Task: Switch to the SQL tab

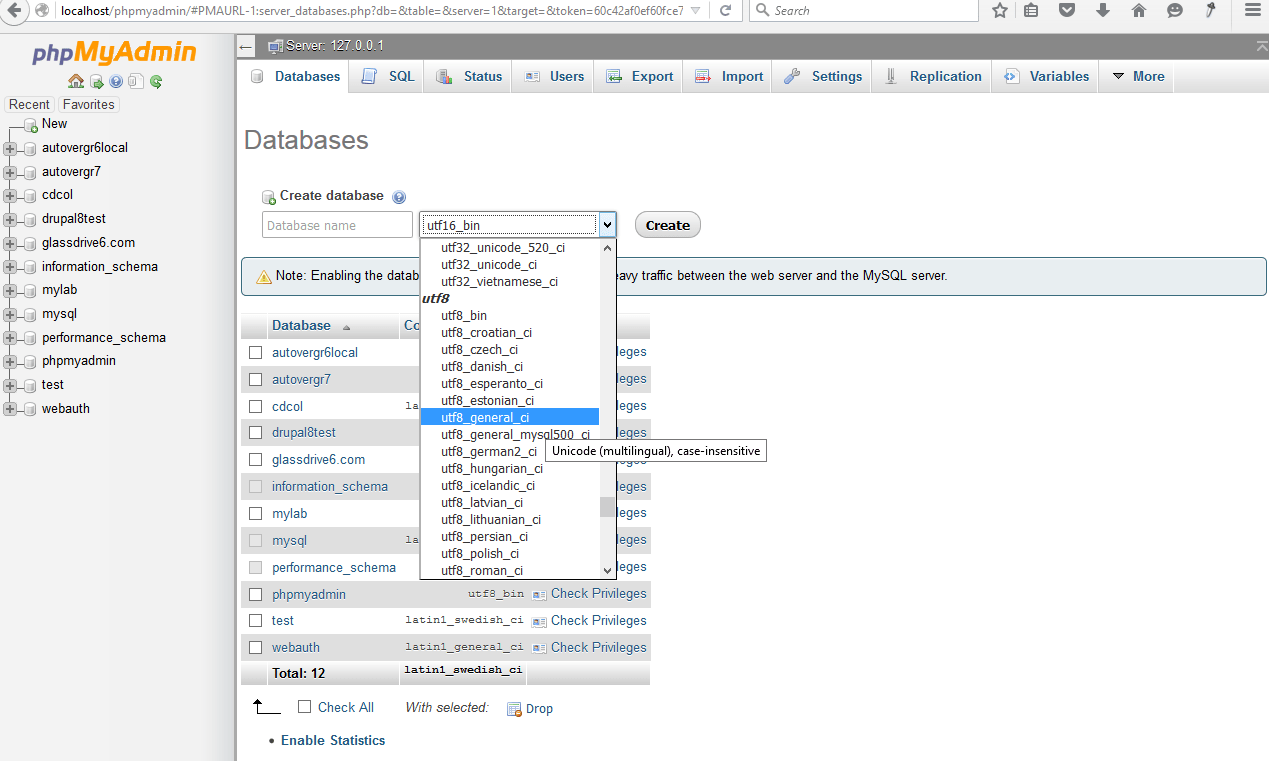Action: pyautogui.click(x=385, y=76)
